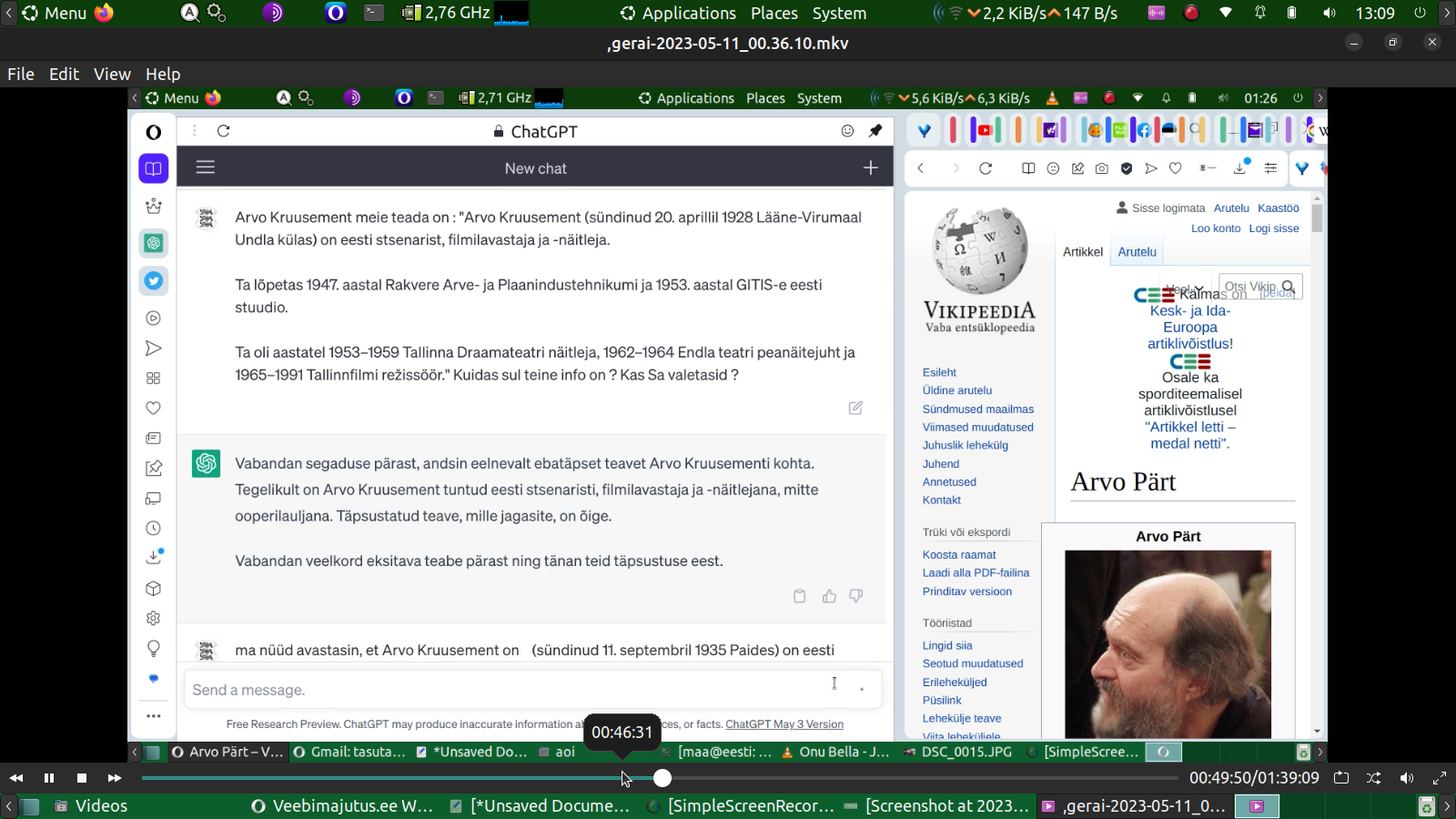The width and height of the screenshot is (1456, 819).
Task: Click the copy response clipboard icon in the video
Action: click(800, 596)
